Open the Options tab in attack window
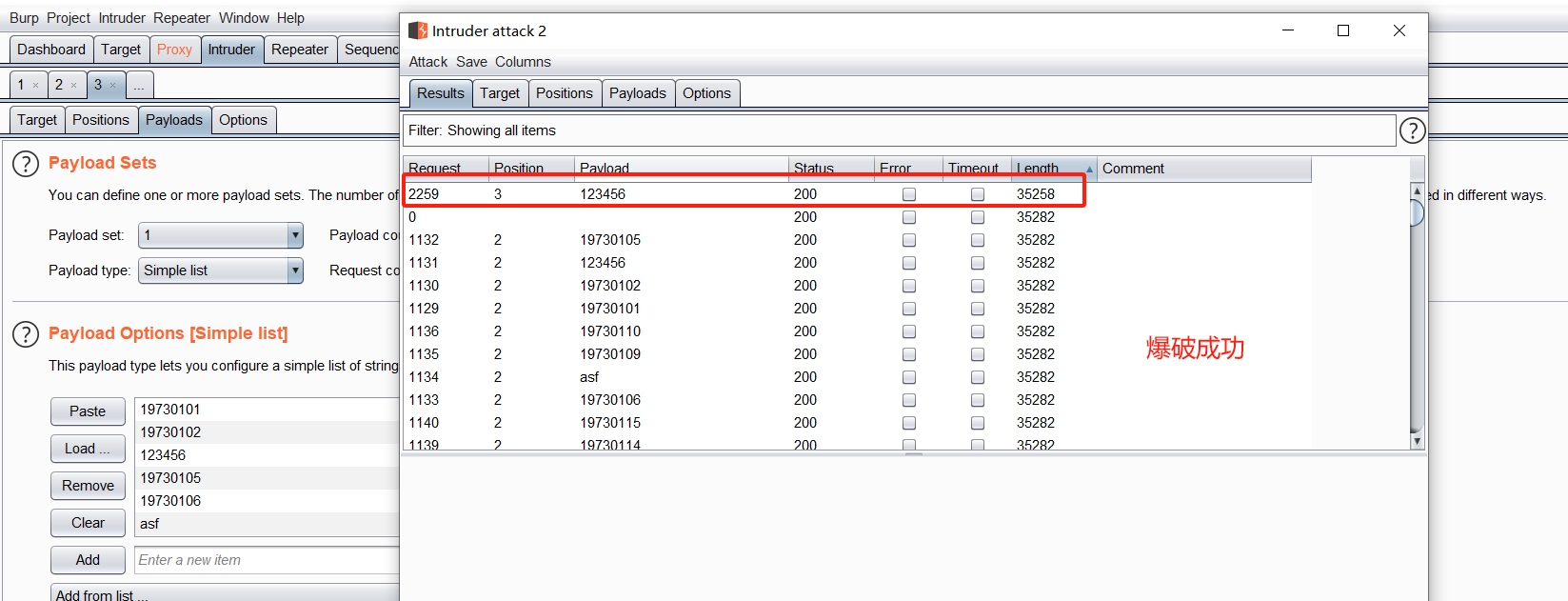 [x=706, y=93]
